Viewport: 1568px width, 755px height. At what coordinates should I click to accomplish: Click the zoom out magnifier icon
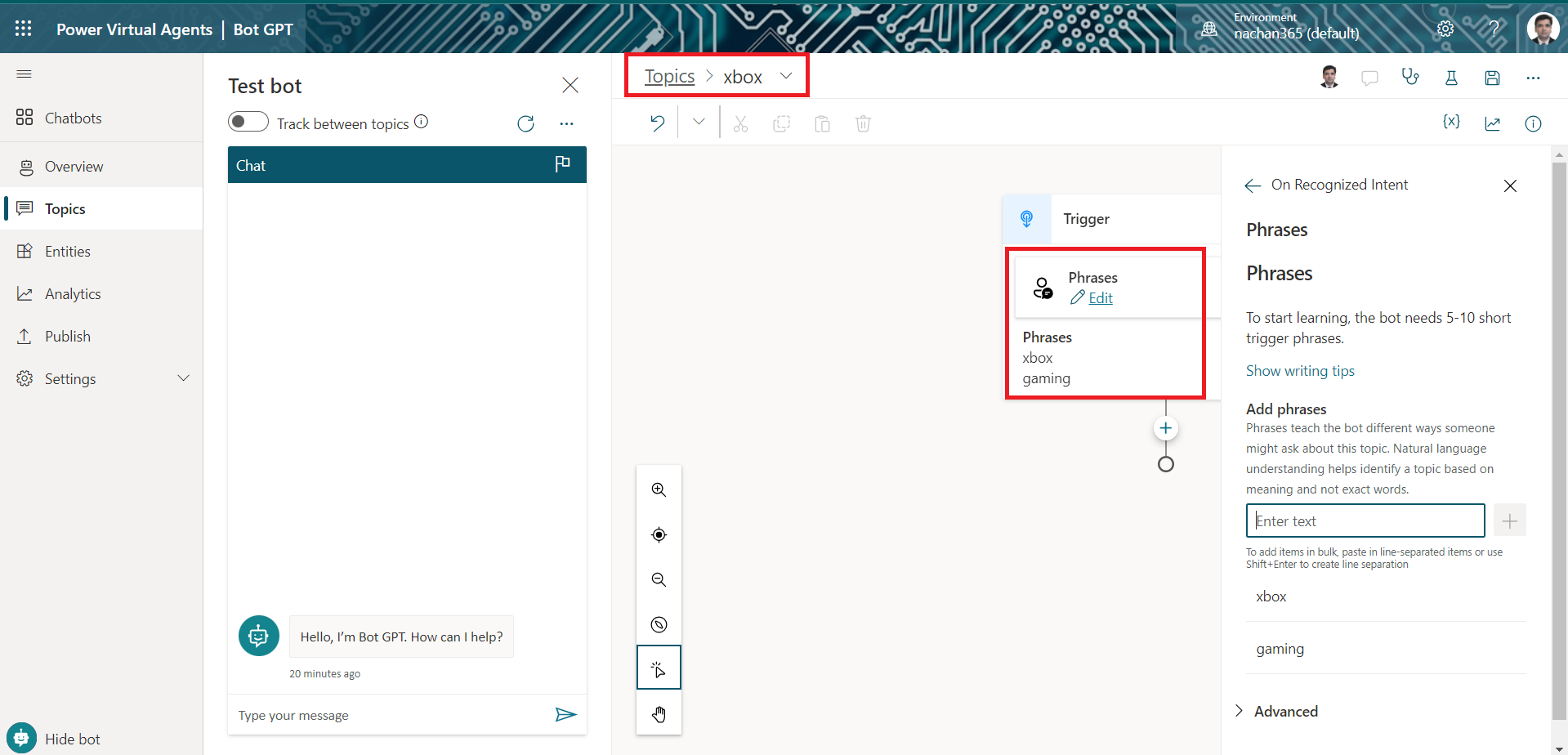click(659, 580)
